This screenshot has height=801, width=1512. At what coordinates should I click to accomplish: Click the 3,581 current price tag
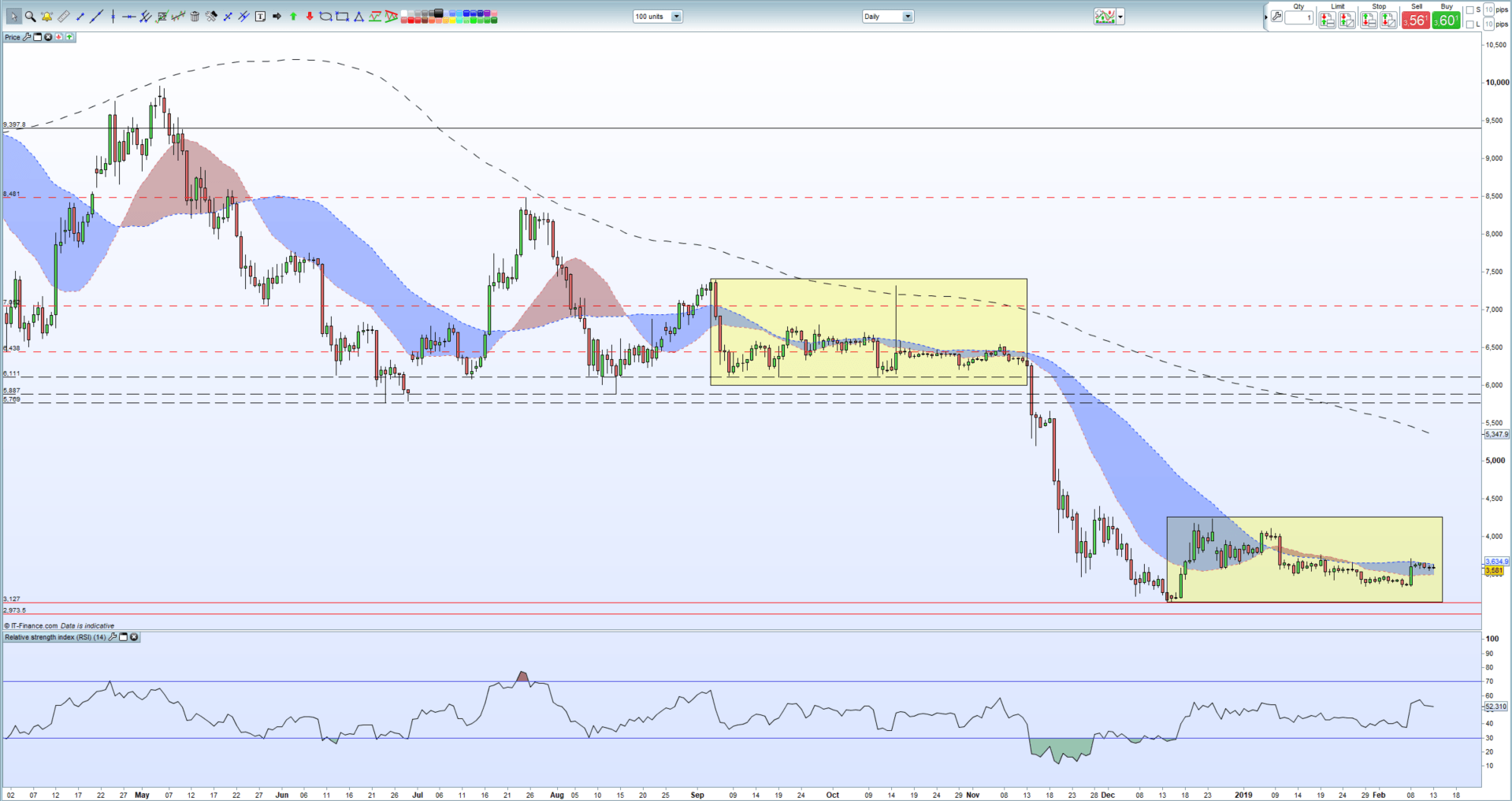pyautogui.click(x=1494, y=570)
